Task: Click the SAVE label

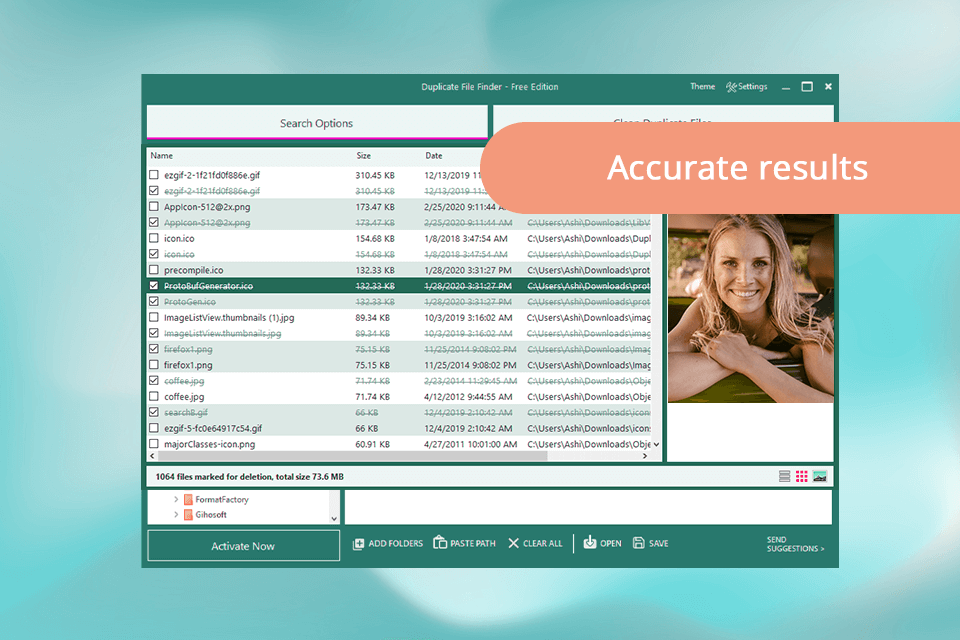Action: click(659, 544)
